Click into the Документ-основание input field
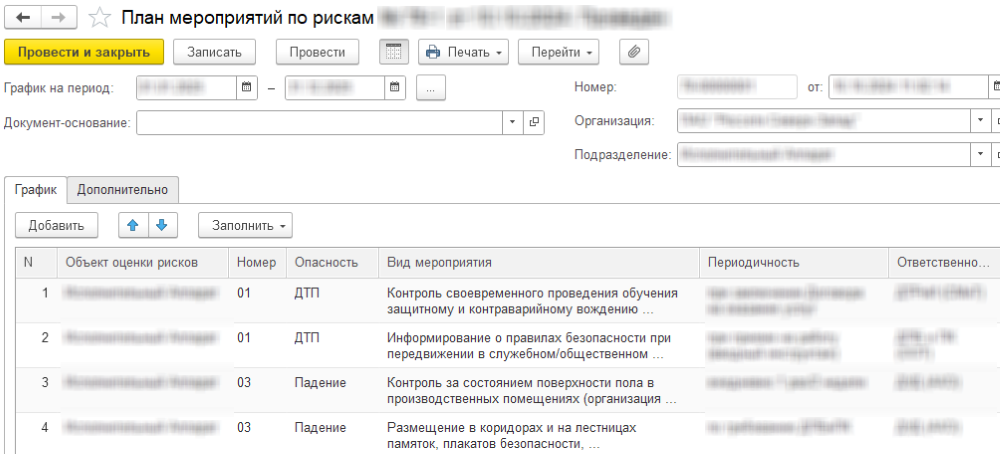This screenshot has width=1000, height=454. [x=320, y=122]
